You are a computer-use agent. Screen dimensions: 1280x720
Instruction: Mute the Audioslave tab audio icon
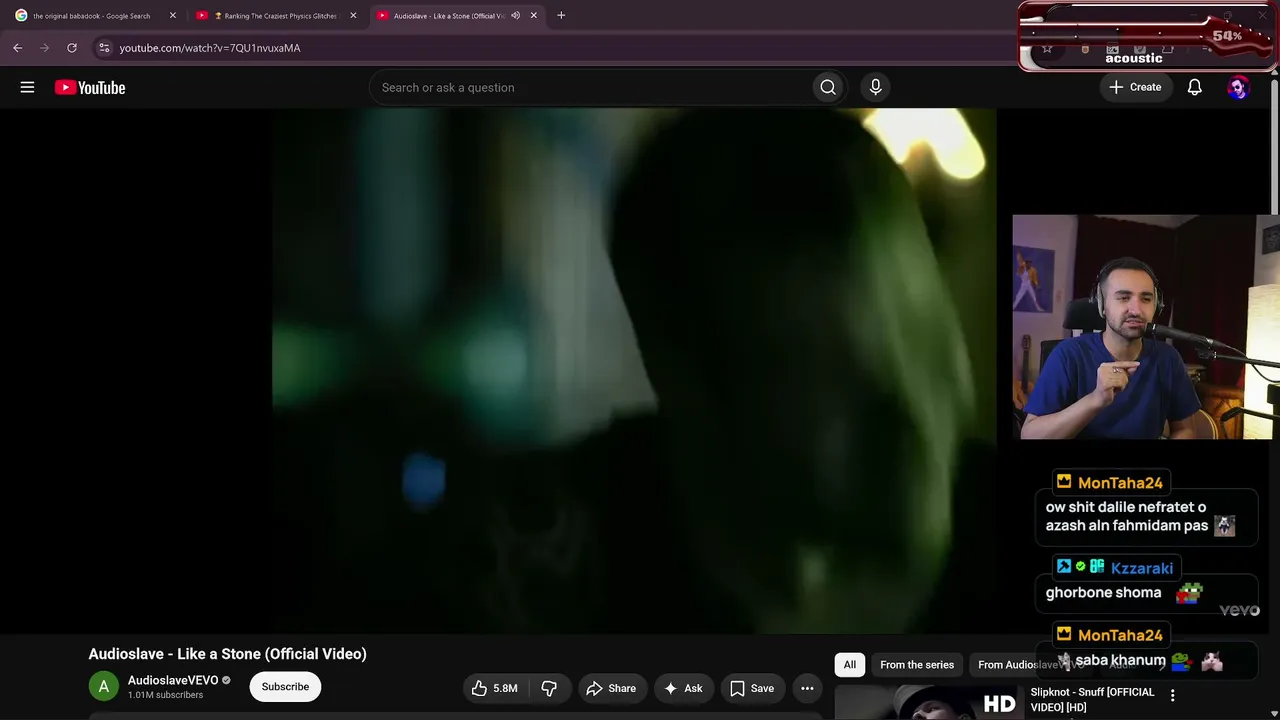click(x=515, y=15)
